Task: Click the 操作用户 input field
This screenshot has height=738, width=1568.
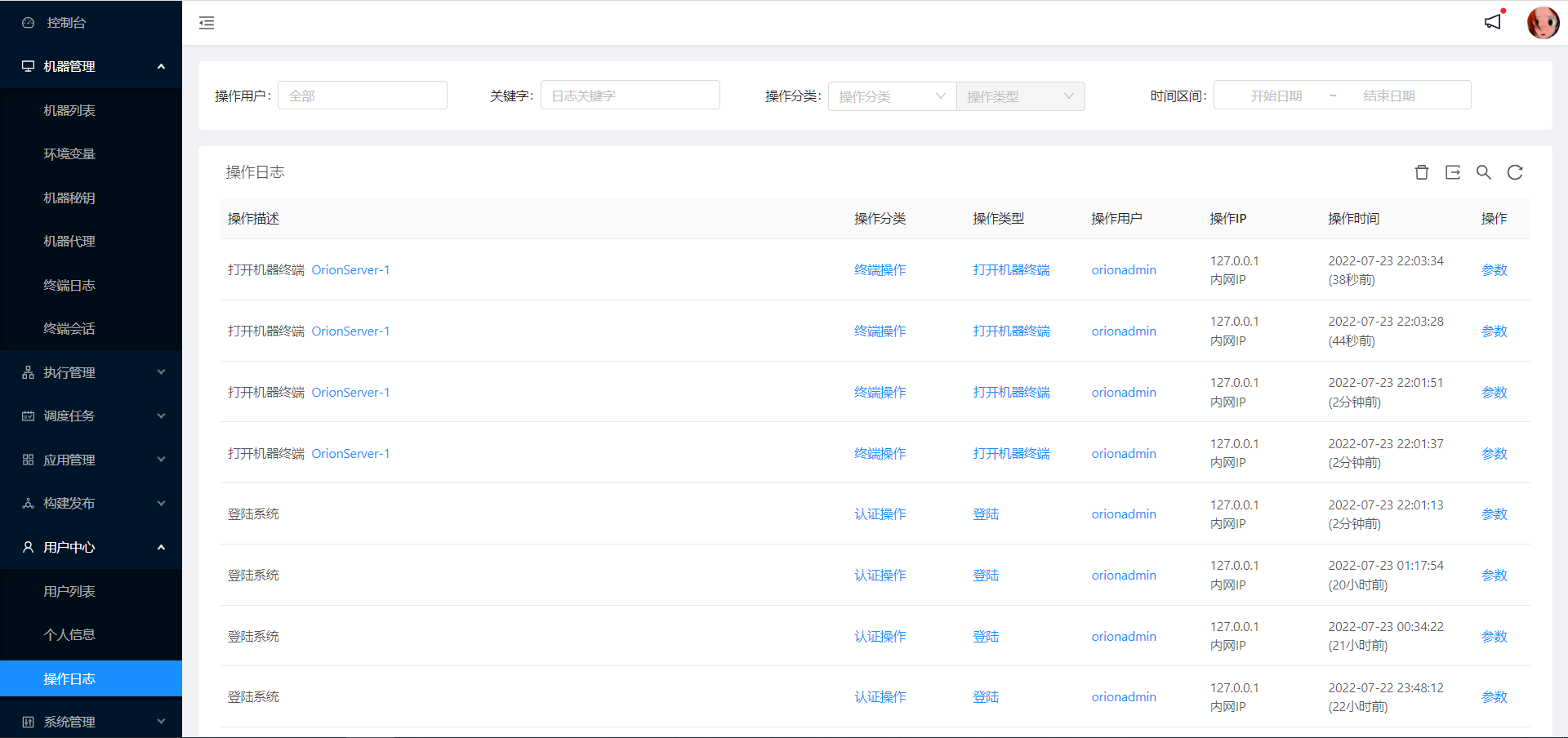Action: point(363,96)
